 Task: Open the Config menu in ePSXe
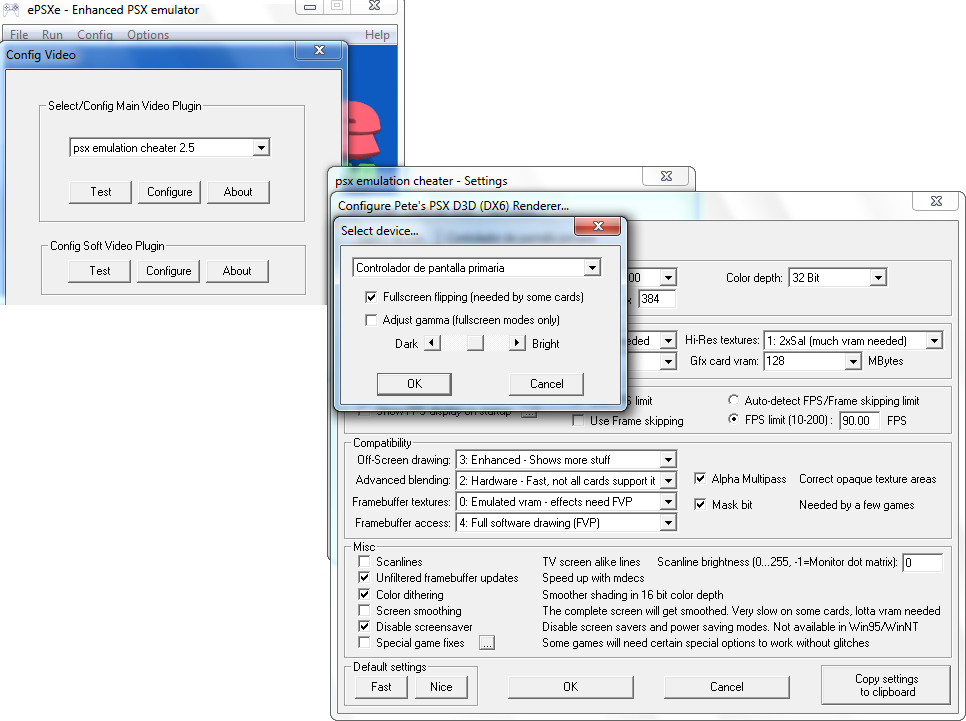95,35
